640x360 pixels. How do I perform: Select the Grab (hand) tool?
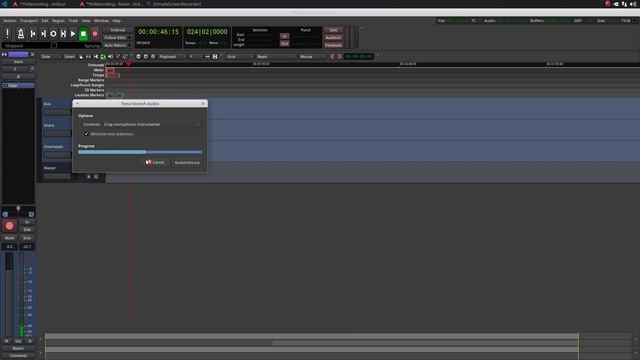point(81,57)
